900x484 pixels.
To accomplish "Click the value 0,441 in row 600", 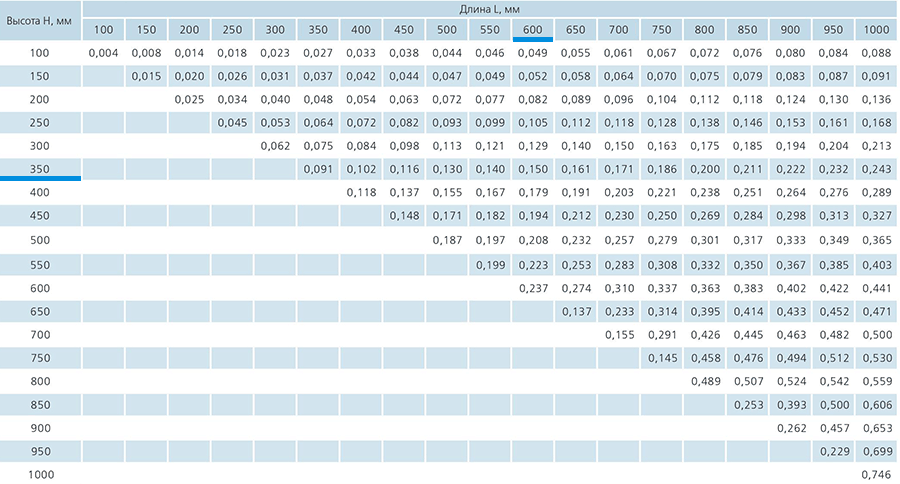I will [876, 289].
